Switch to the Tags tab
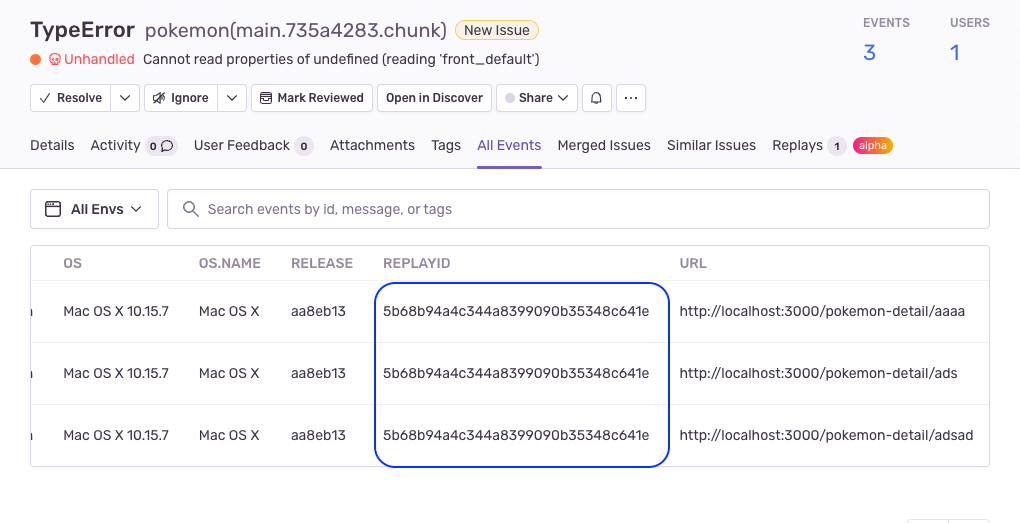This screenshot has height=523, width=1020. coord(446,146)
